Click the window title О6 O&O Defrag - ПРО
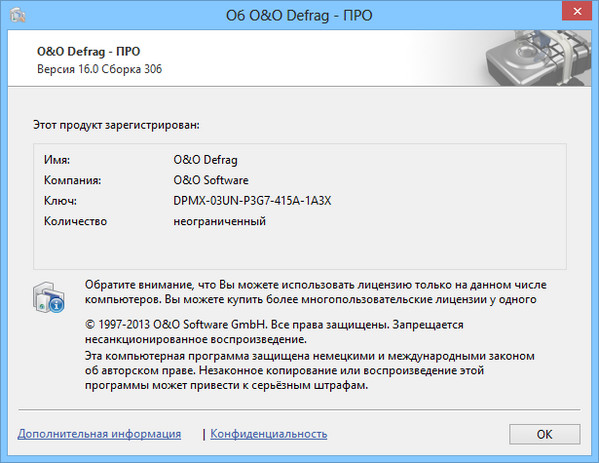Viewport: 599px width, 463px height. (299, 16)
